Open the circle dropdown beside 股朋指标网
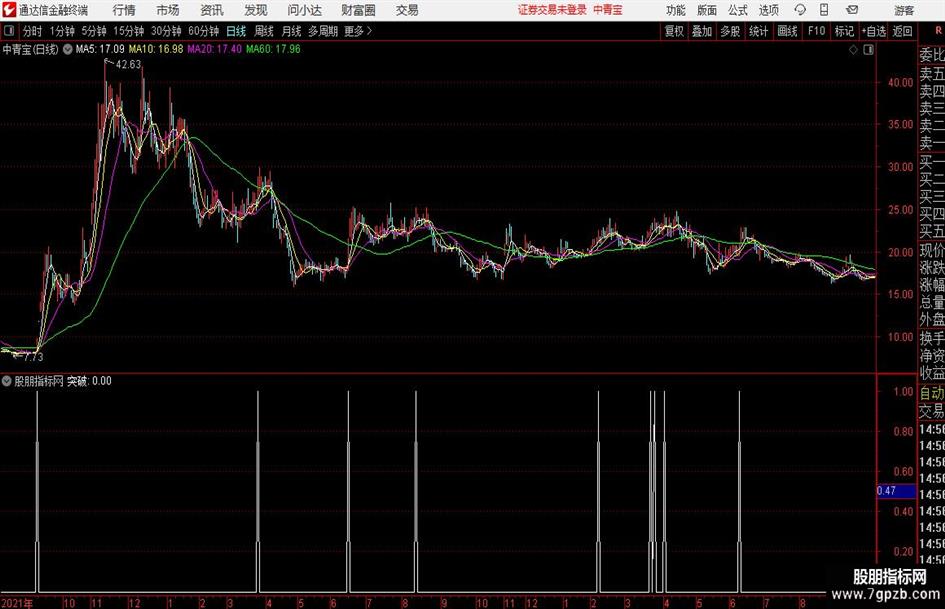Image resolution: width=945 pixels, height=609 pixels. [x=7, y=381]
